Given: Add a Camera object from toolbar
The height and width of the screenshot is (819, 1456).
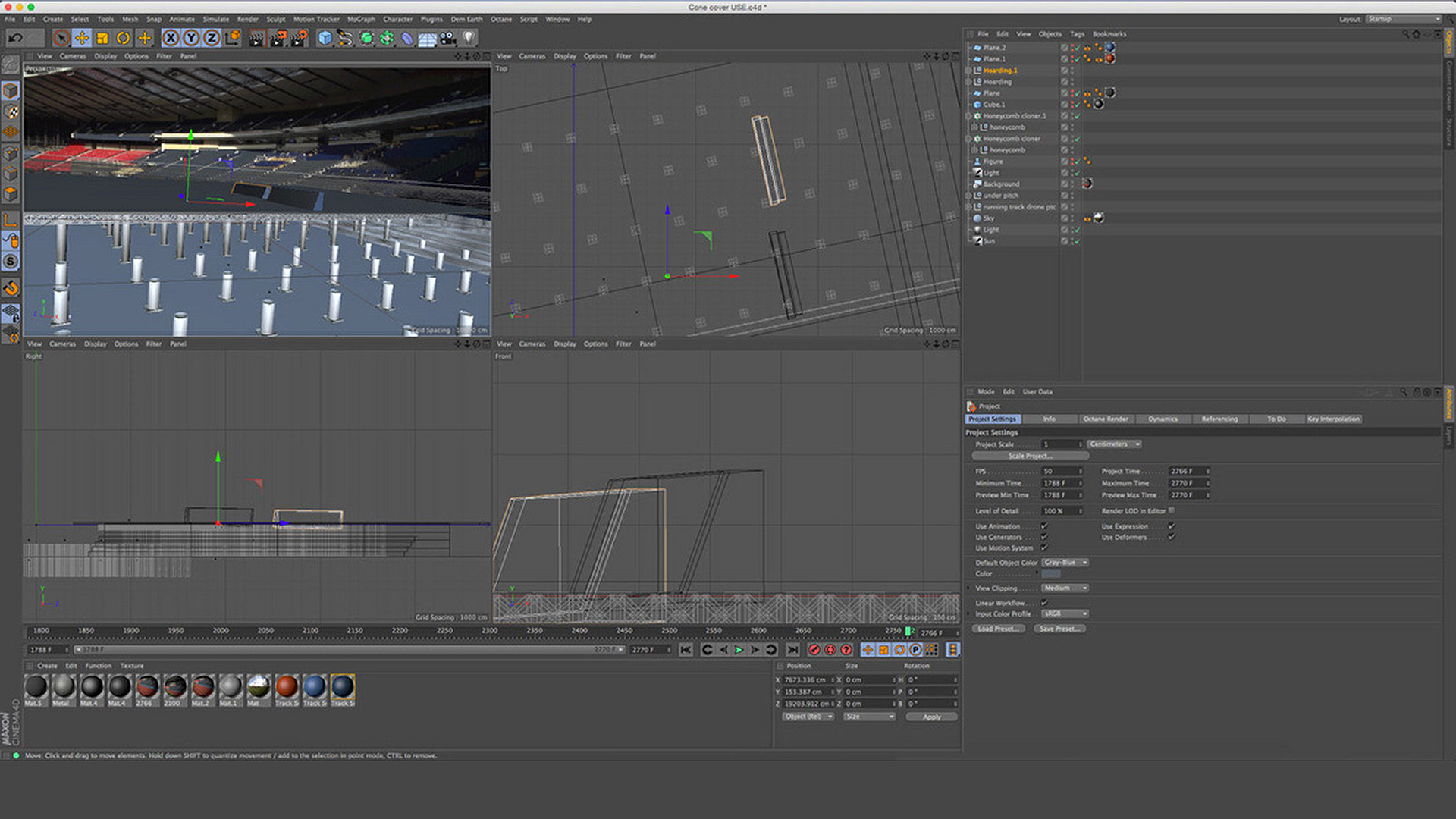Looking at the screenshot, I should click(x=448, y=38).
